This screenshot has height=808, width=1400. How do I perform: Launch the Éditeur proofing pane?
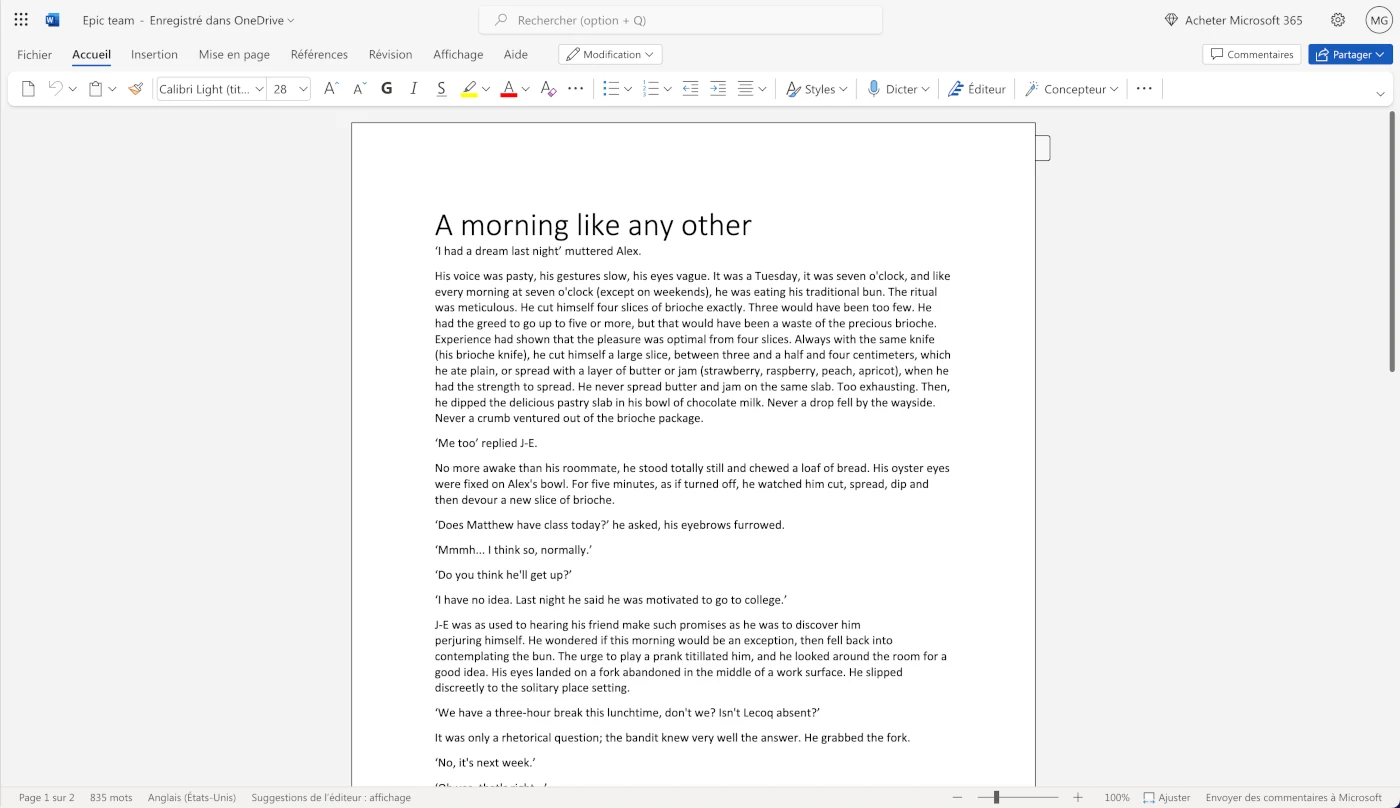point(977,88)
